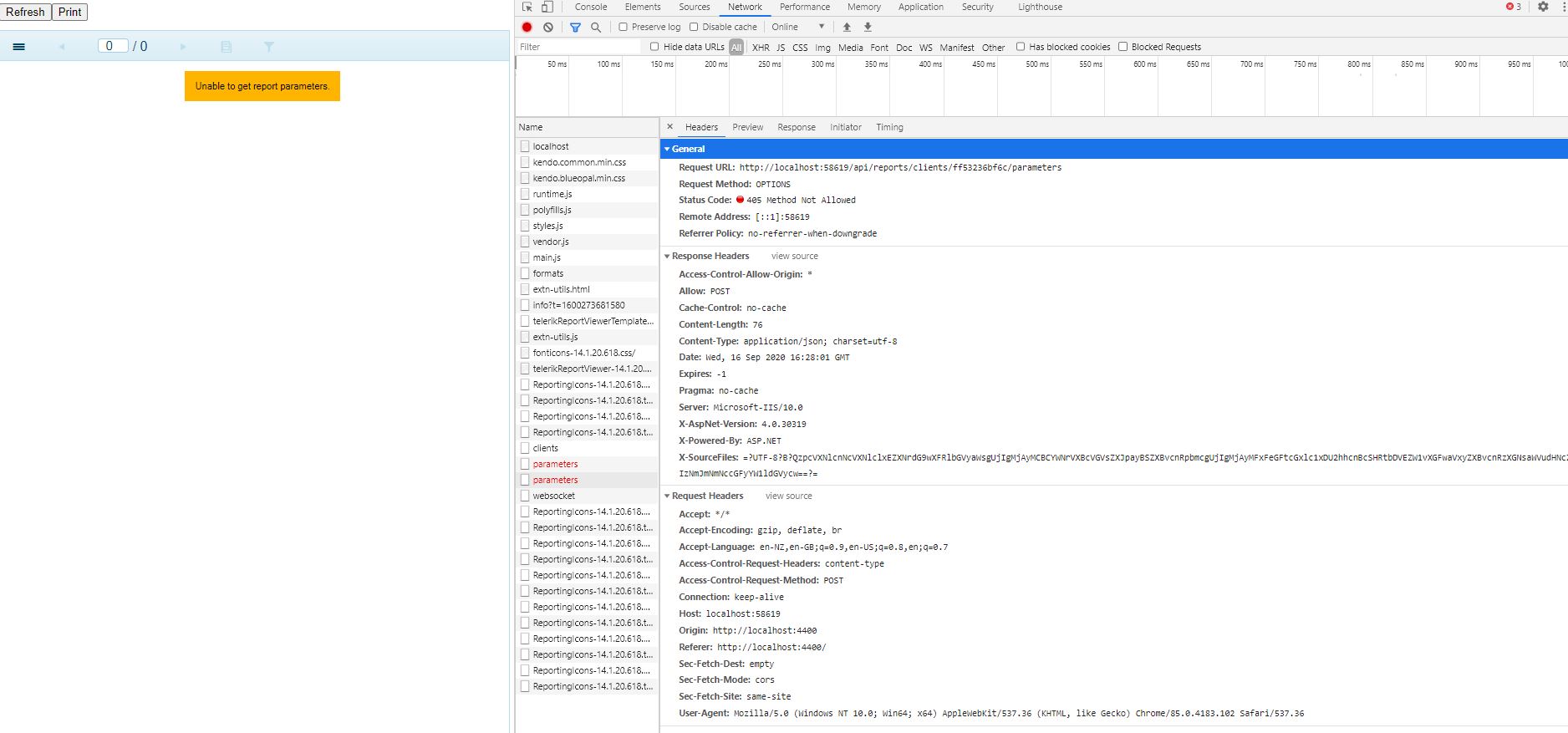
Task: Select the main.js request row
Action: 587,257
